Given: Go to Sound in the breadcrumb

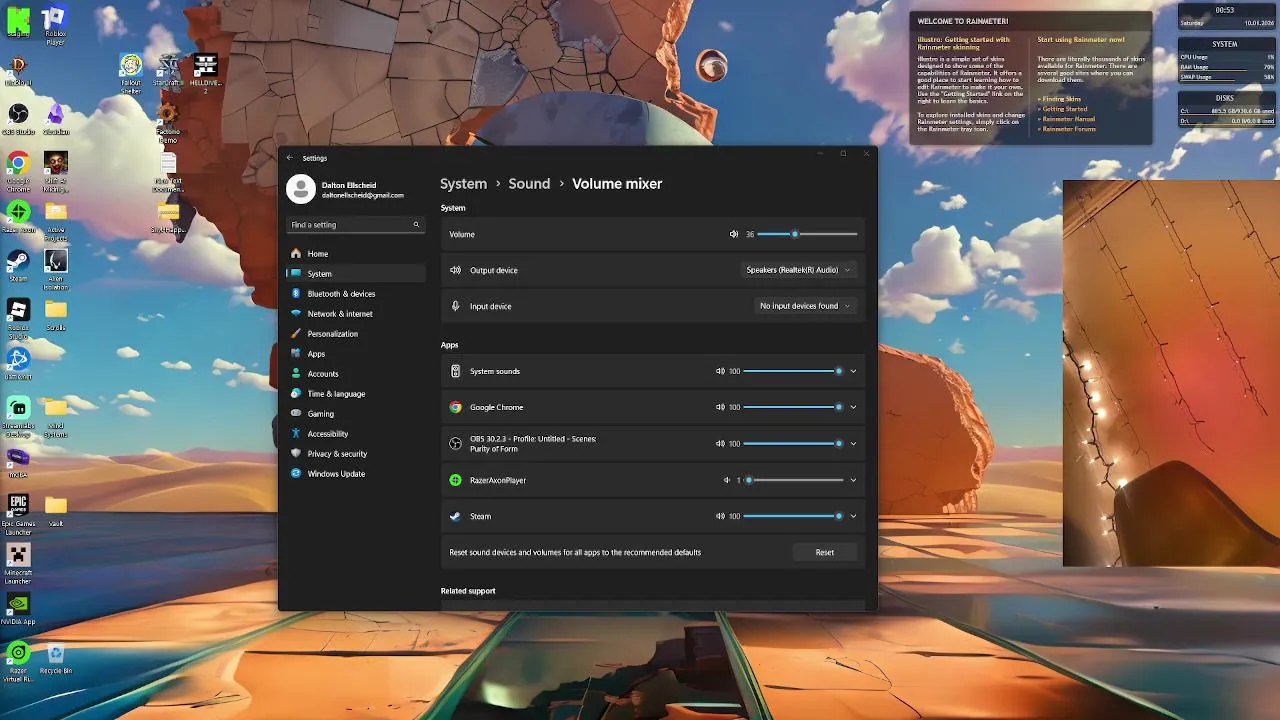Looking at the screenshot, I should click(x=529, y=184).
